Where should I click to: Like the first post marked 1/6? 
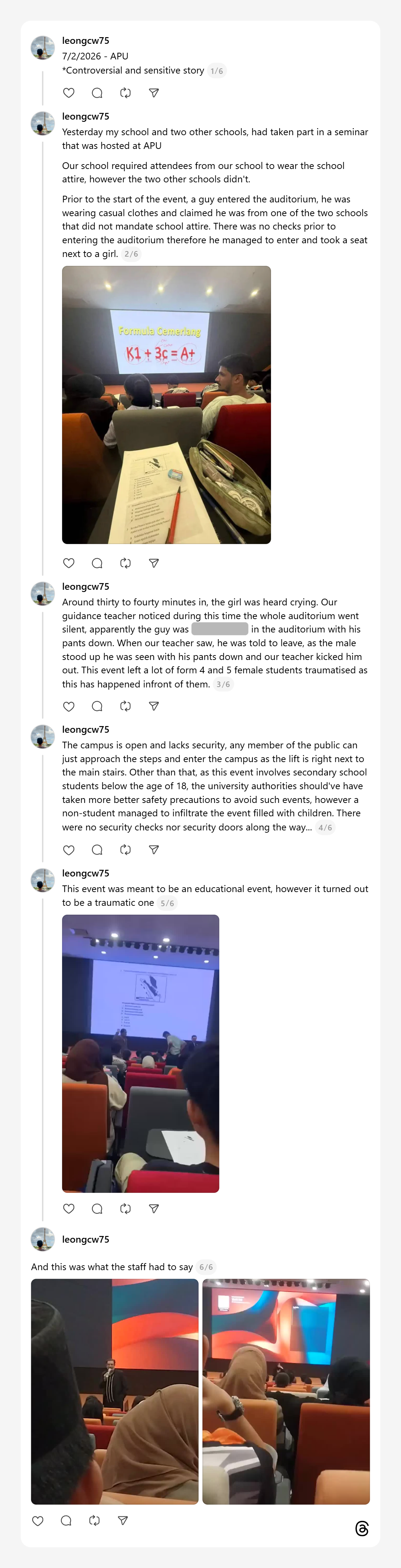69,93
